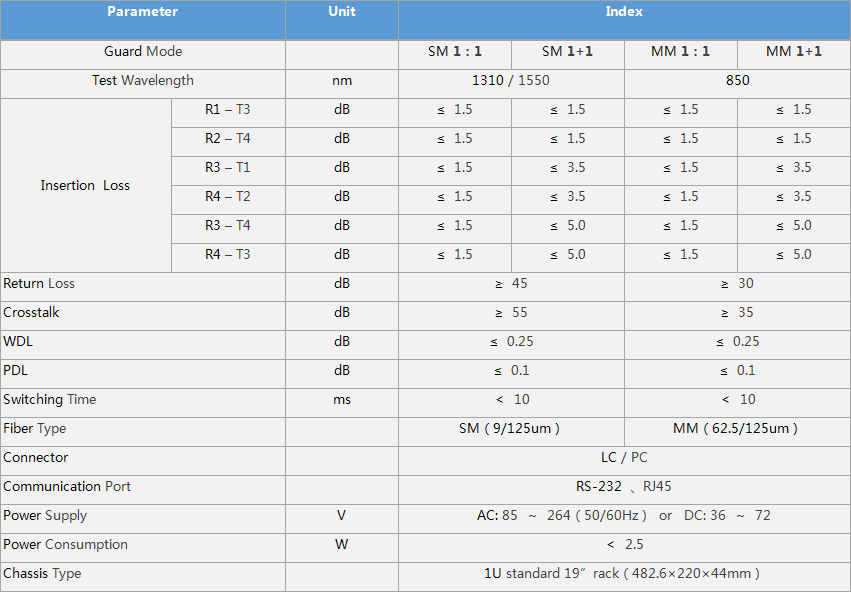This screenshot has height=592, width=851.
Task: Click the Test Wavelength cell
Action: (142, 80)
